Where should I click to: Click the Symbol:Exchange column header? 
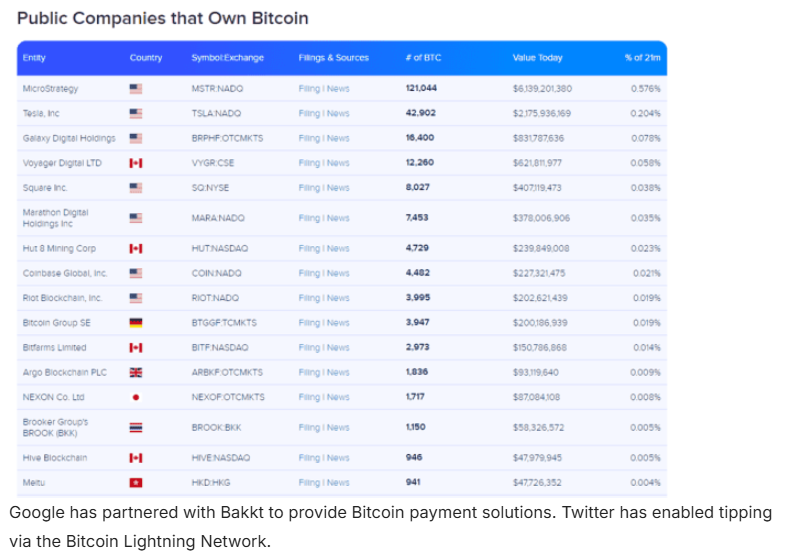227,58
